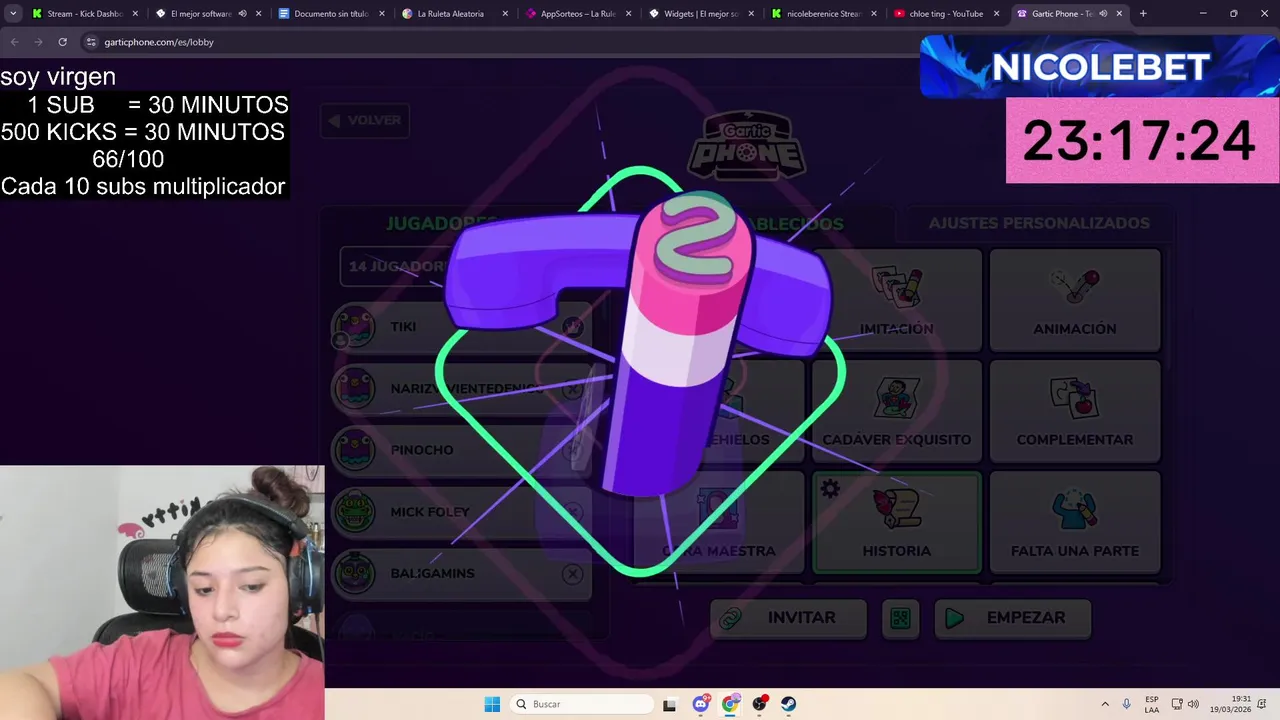The width and height of the screenshot is (1280, 720).
Task: Choose the Cadáver Exquisito mode
Action: point(897,411)
